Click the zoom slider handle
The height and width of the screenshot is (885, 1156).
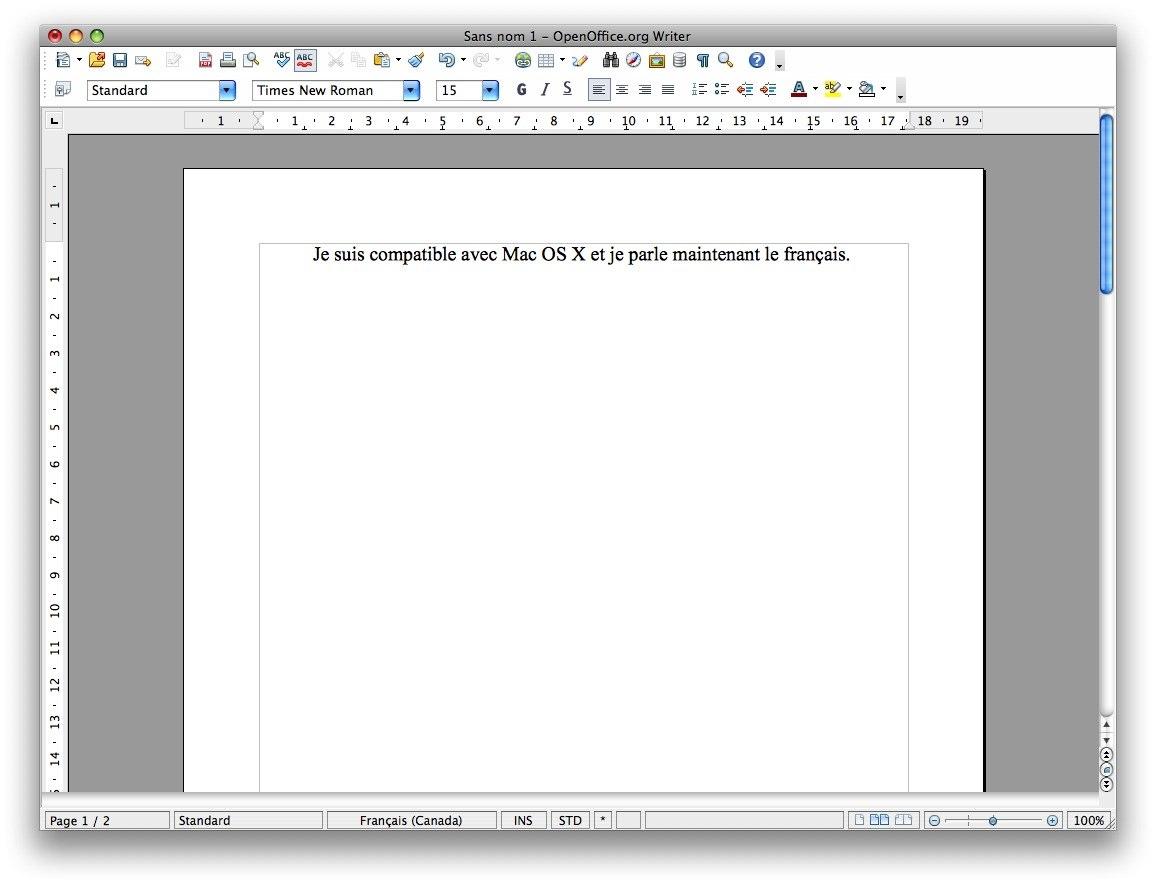[993, 821]
